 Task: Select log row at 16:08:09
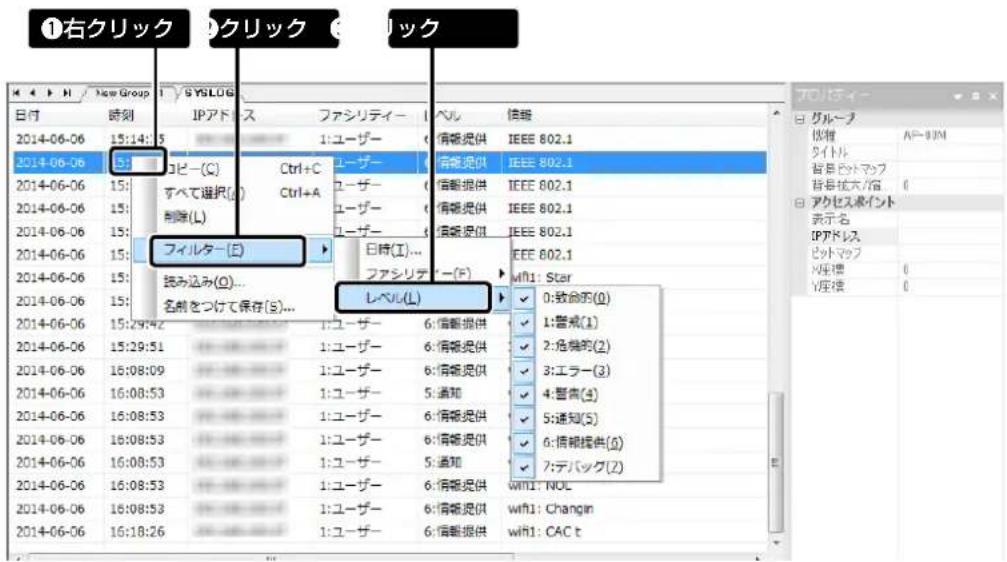389,371
